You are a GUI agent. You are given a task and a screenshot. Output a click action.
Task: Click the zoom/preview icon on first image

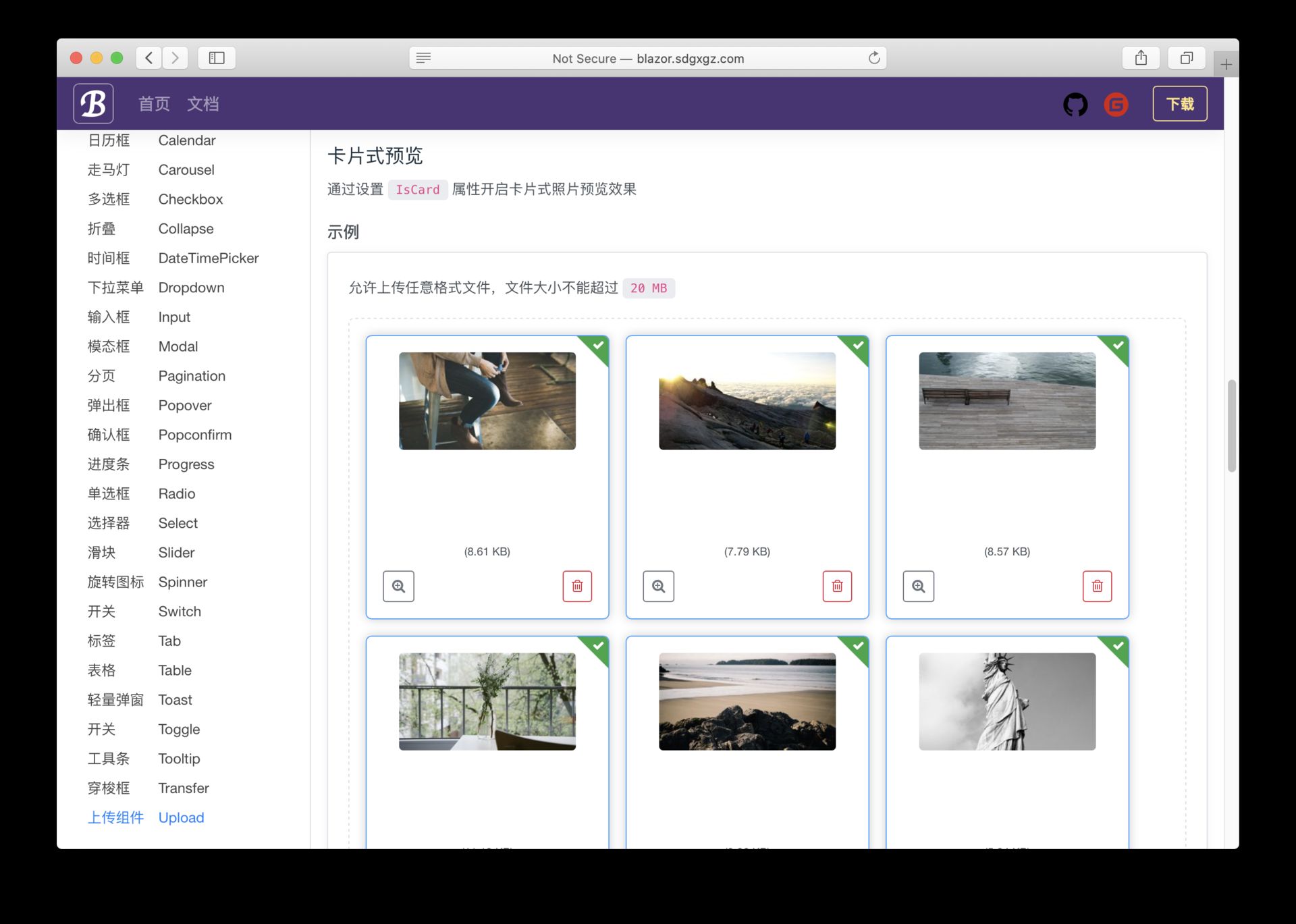pos(398,586)
